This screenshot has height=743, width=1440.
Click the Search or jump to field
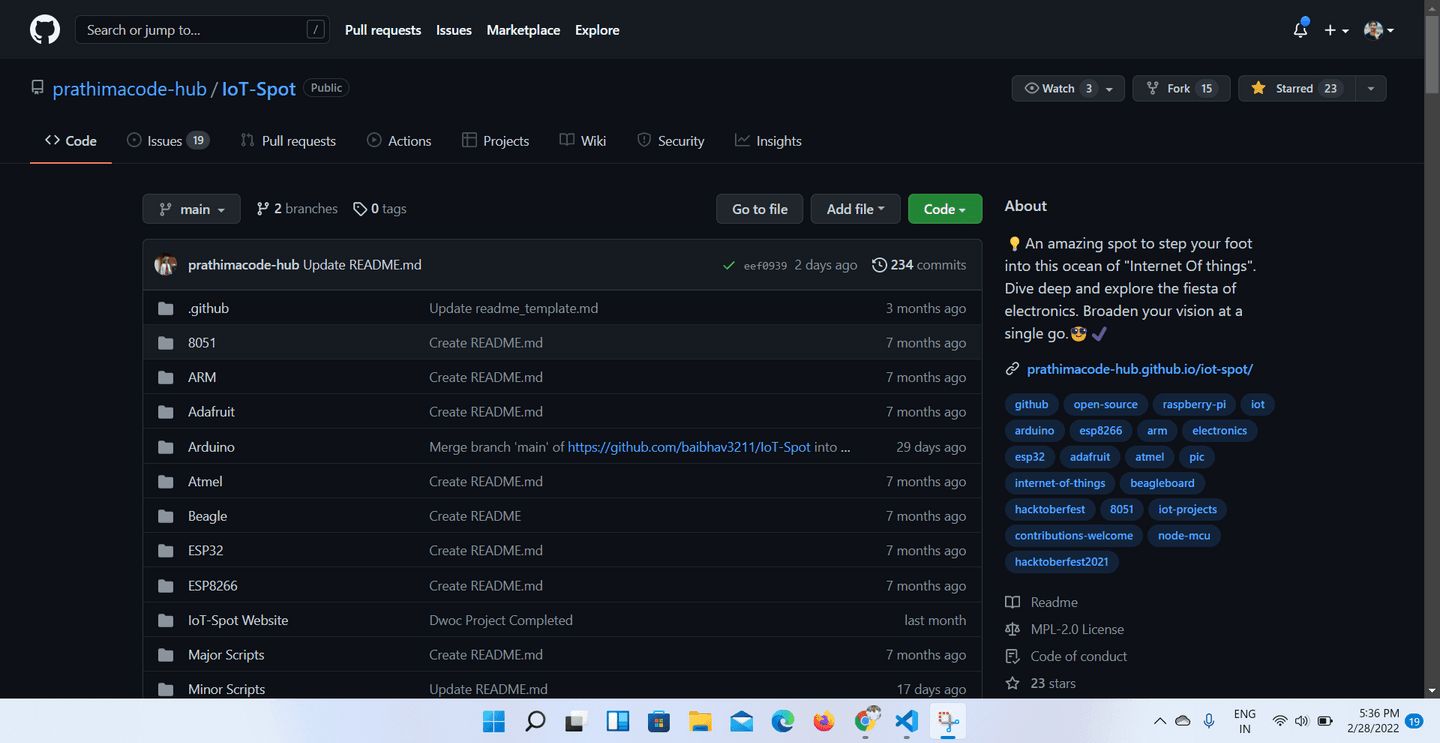click(x=202, y=30)
